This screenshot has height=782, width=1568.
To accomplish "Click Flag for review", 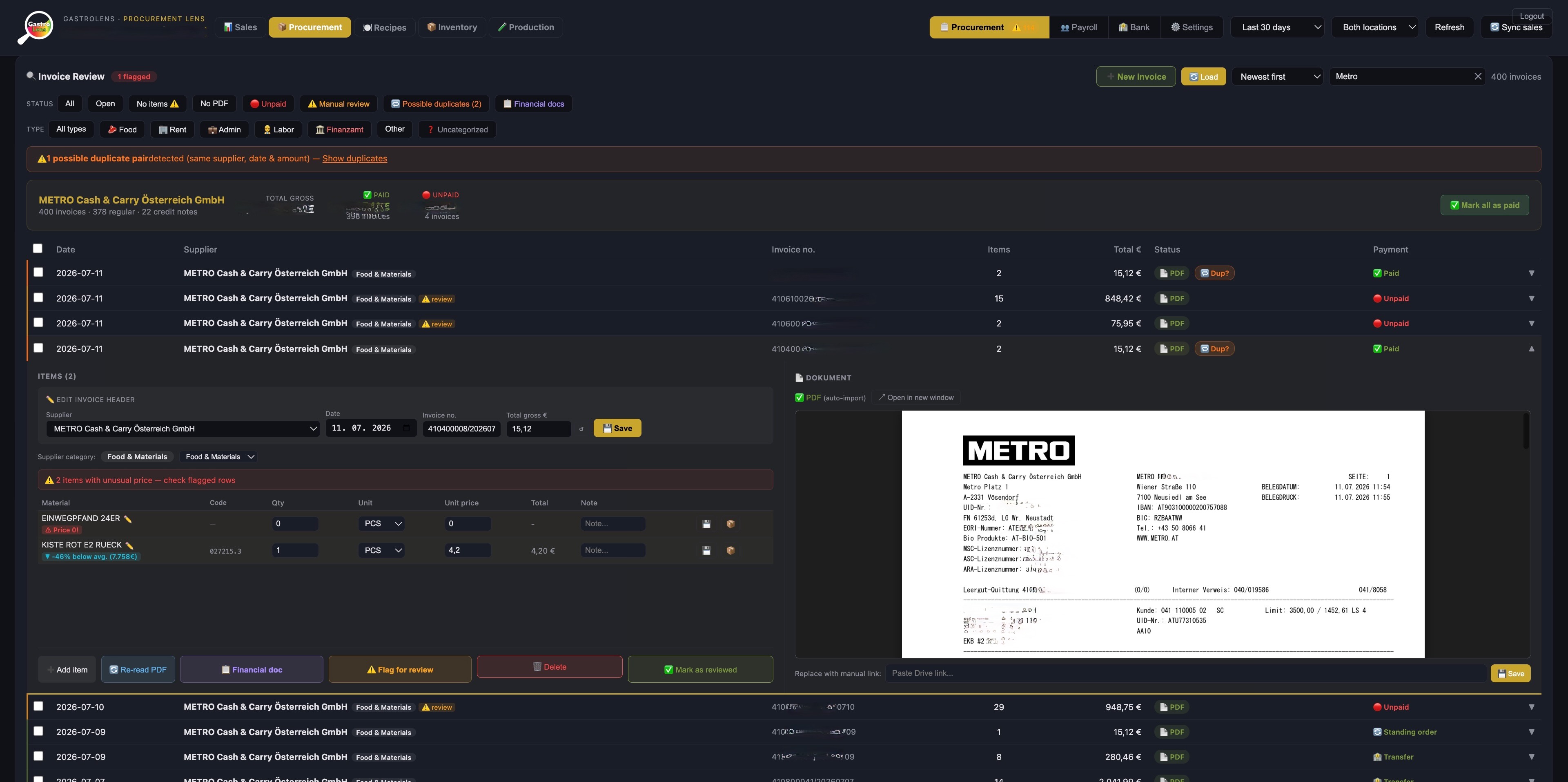I will pyautogui.click(x=400, y=669).
